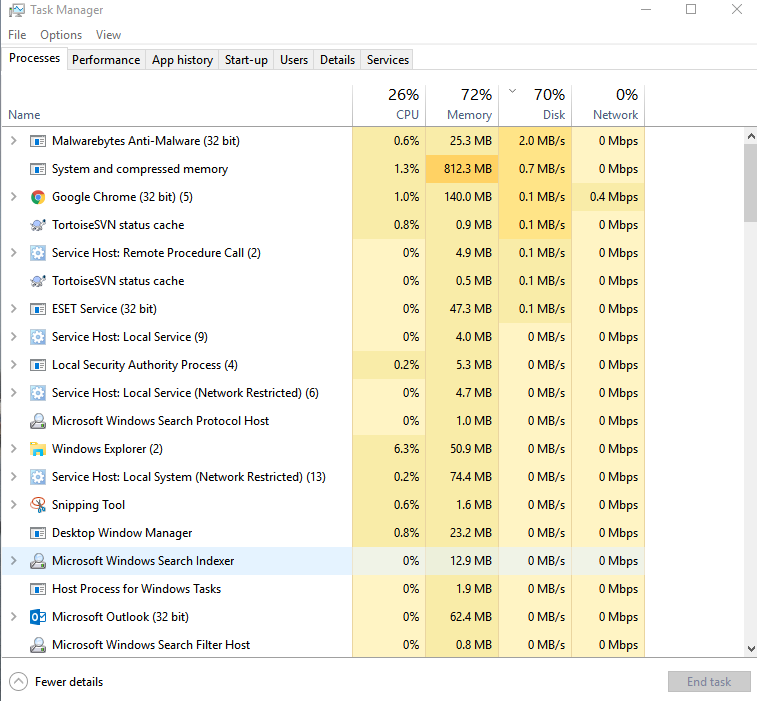This screenshot has height=701, width=757.
Task: Click the Microsoft Outlook icon
Action: 38,617
